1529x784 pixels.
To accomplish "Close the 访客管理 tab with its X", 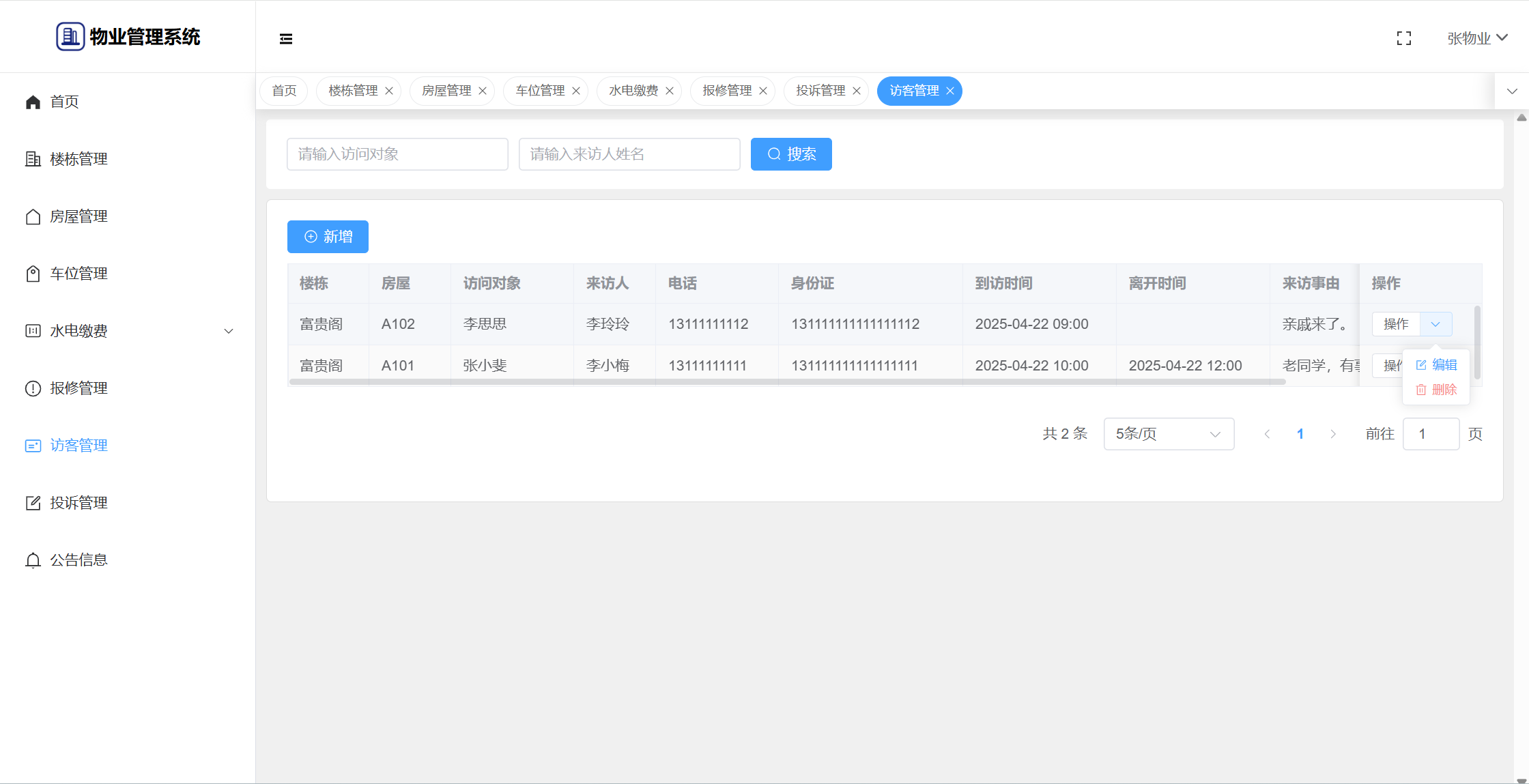I will tap(950, 91).
